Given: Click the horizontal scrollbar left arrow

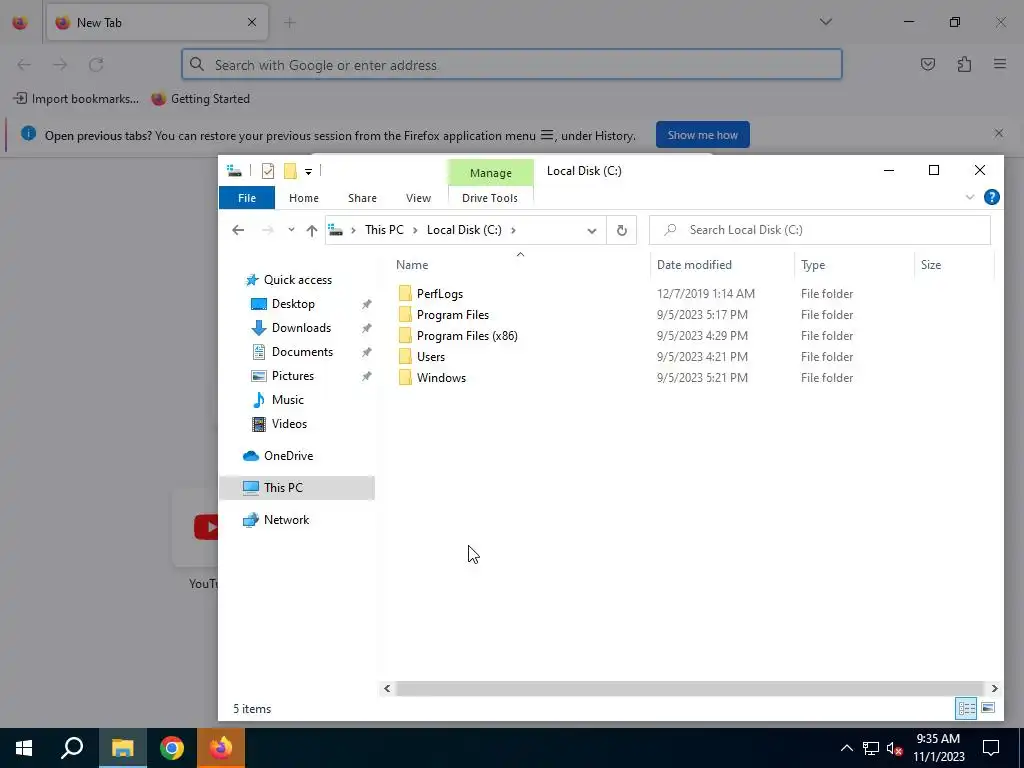Looking at the screenshot, I should point(387,688).
